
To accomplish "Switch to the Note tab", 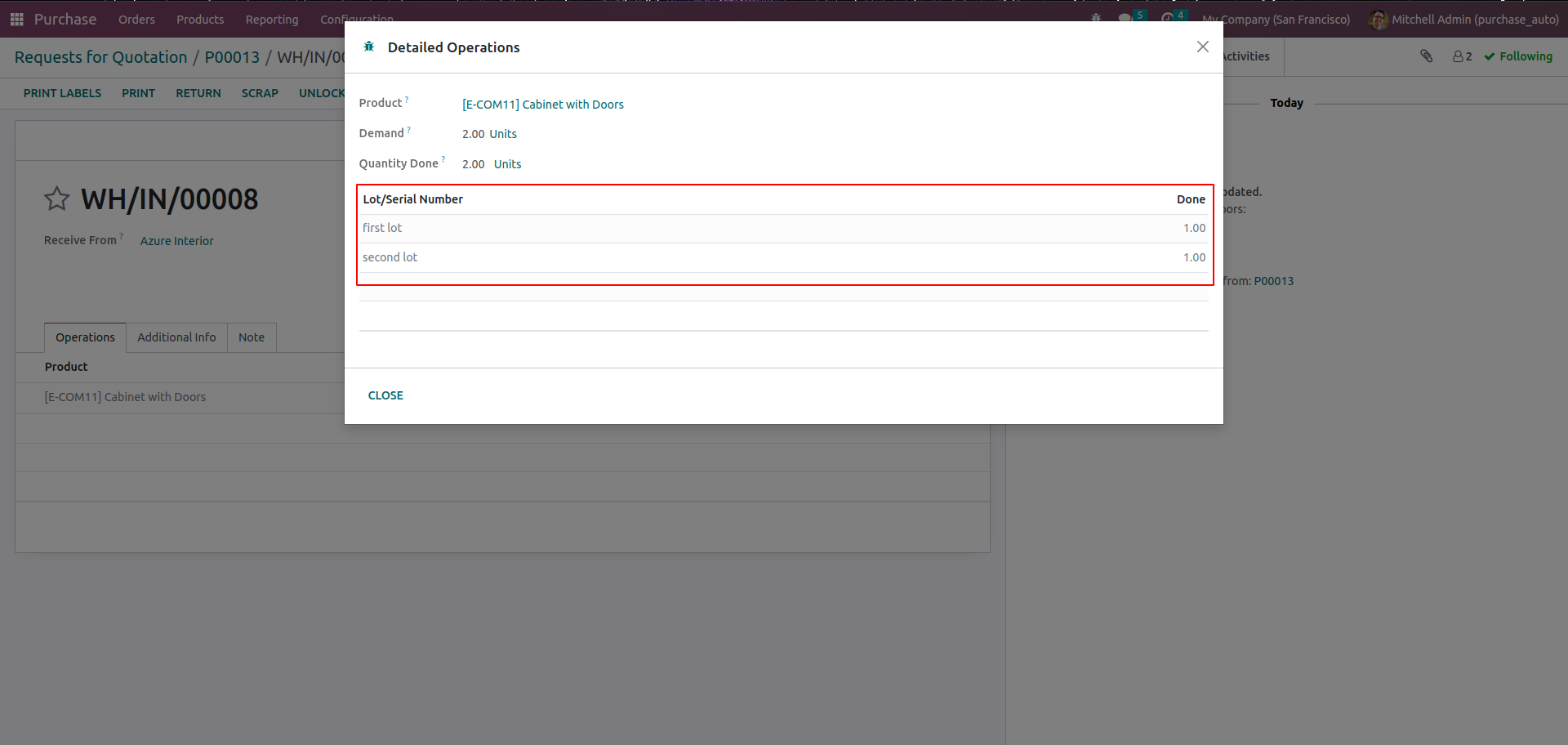I will pos(252,337).
